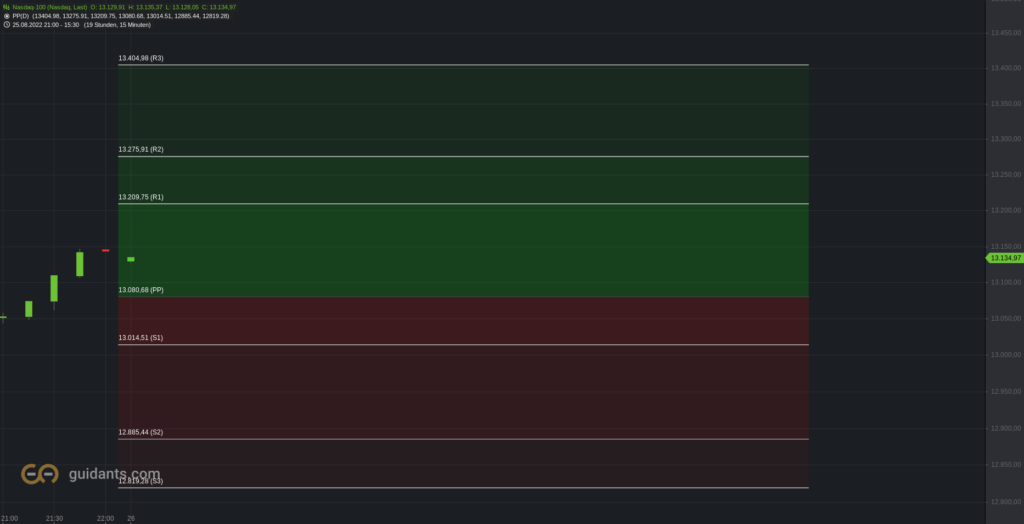Click the latest green candle after date 26

tap(131, 259)
